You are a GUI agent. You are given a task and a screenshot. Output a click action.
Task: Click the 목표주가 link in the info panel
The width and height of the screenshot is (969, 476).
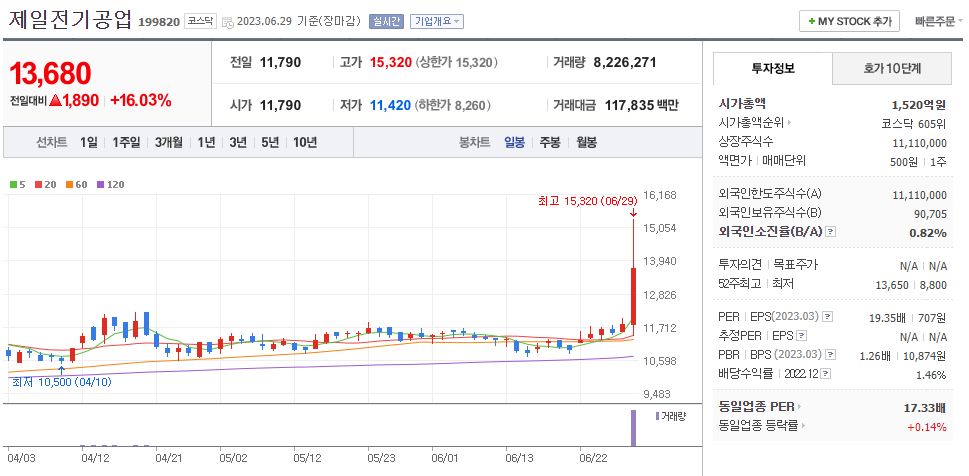pos(795,265)
